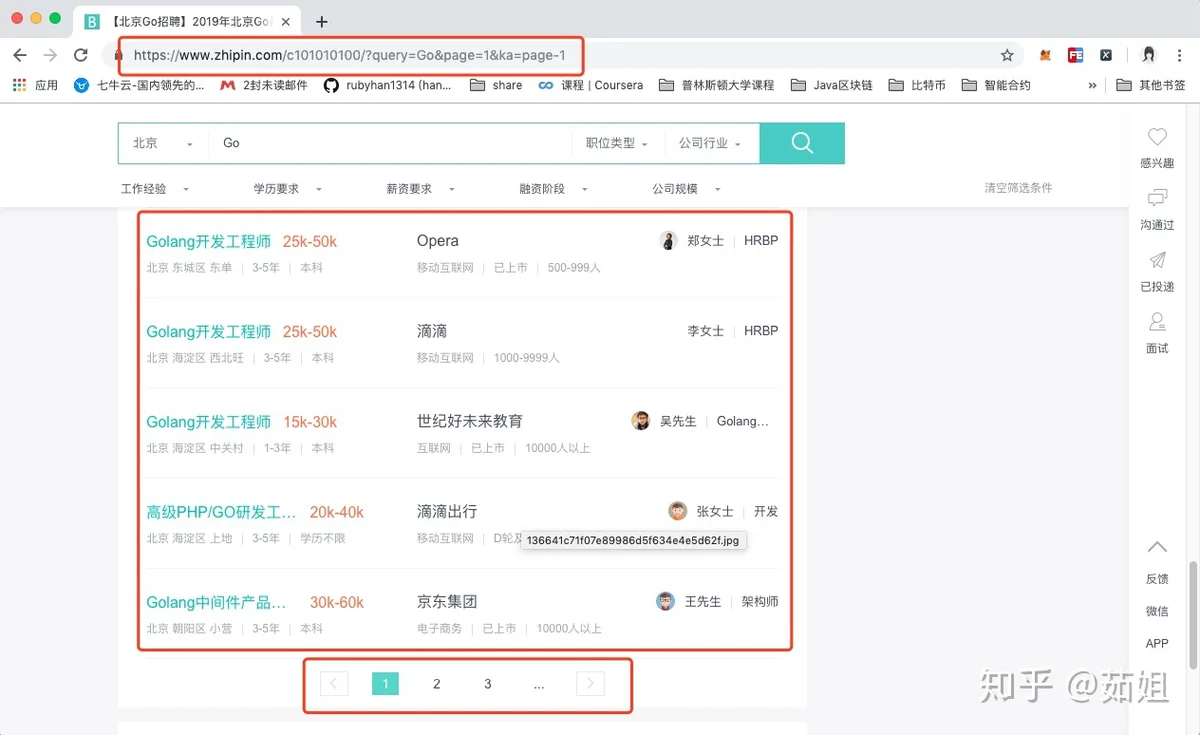Open the Coursera 课程 bookmark
The height and width of the screenshot is (735, 1200).
pos(591,85)
